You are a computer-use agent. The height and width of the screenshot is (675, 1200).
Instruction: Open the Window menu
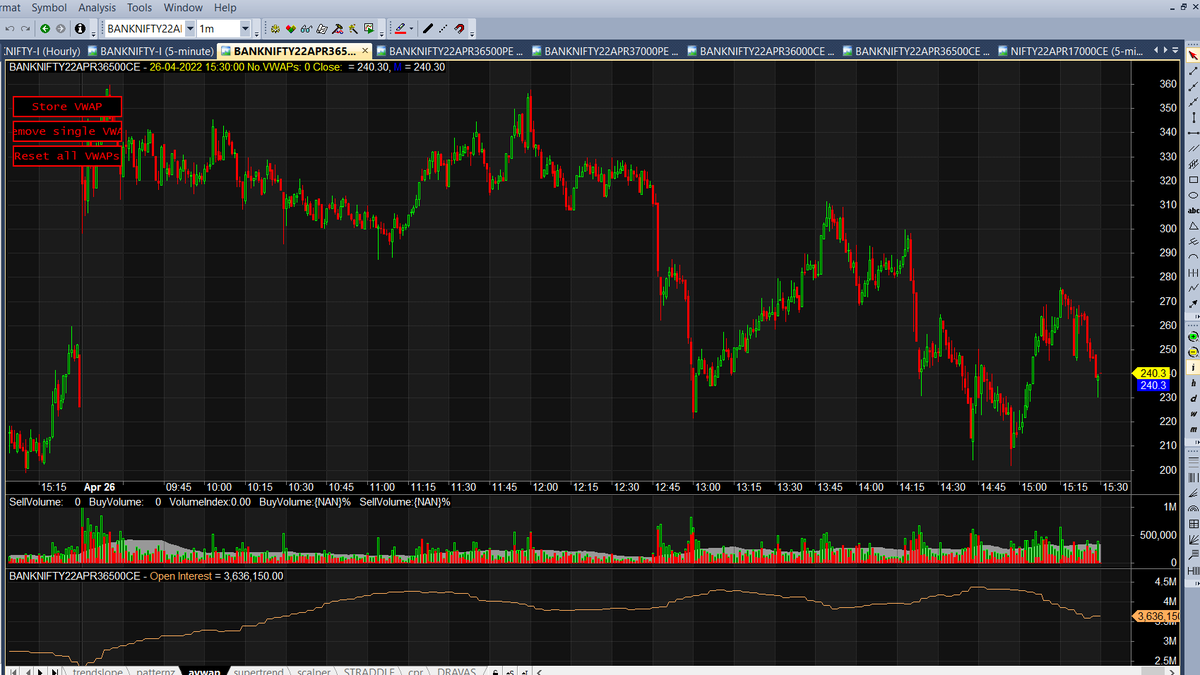coord(183,7)
